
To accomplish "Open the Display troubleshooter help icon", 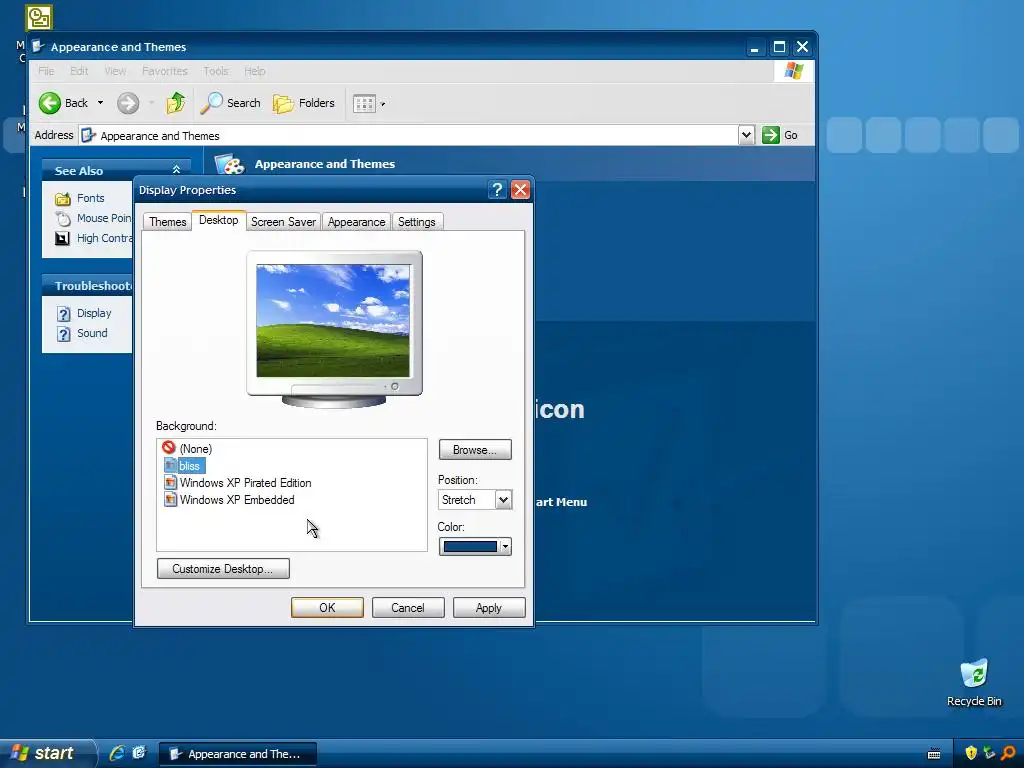I will point(63,314).
